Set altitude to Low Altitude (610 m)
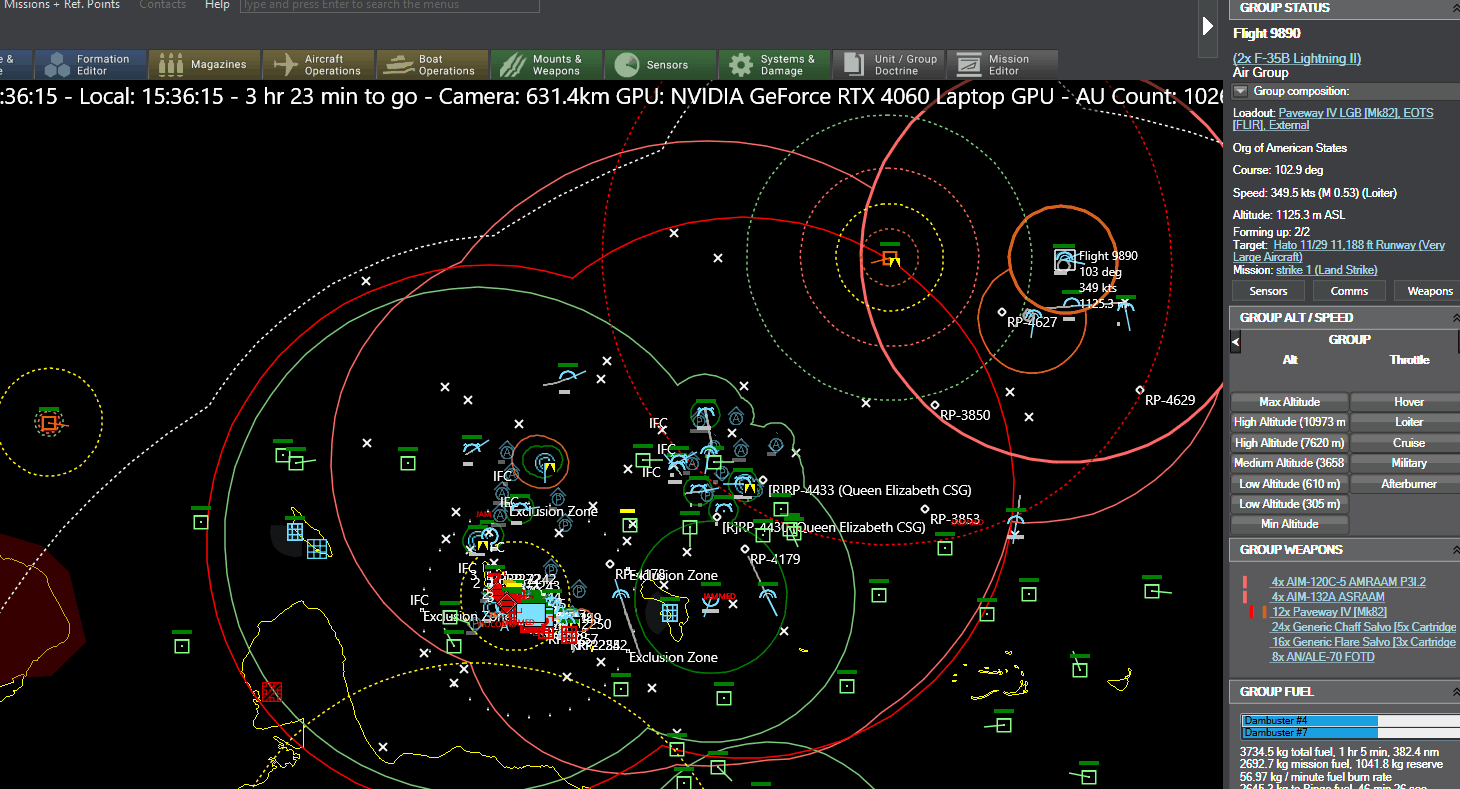 coord(1289,484)
